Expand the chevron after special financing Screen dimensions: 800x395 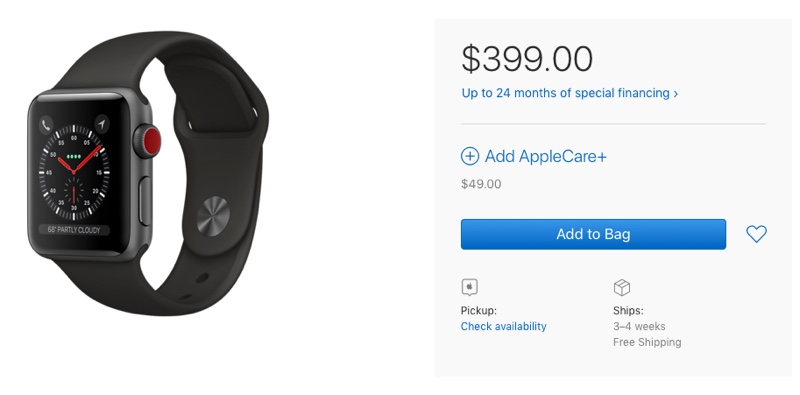click(x=676, y=94)
